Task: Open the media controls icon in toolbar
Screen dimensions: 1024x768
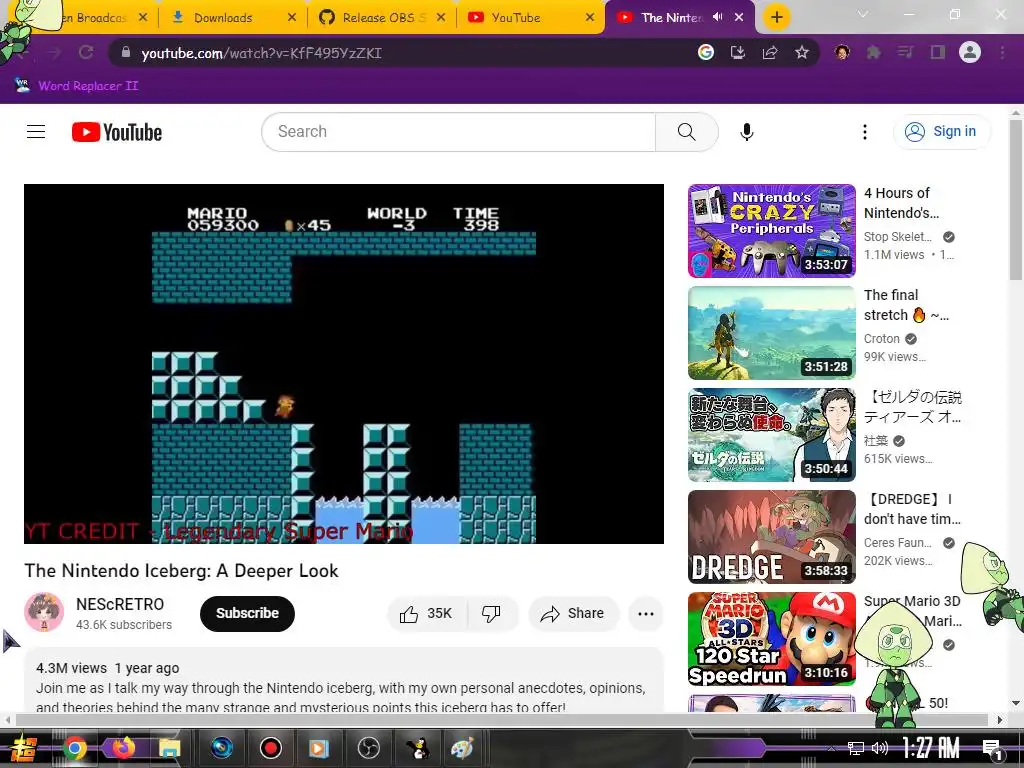Action: click(906, 52)
